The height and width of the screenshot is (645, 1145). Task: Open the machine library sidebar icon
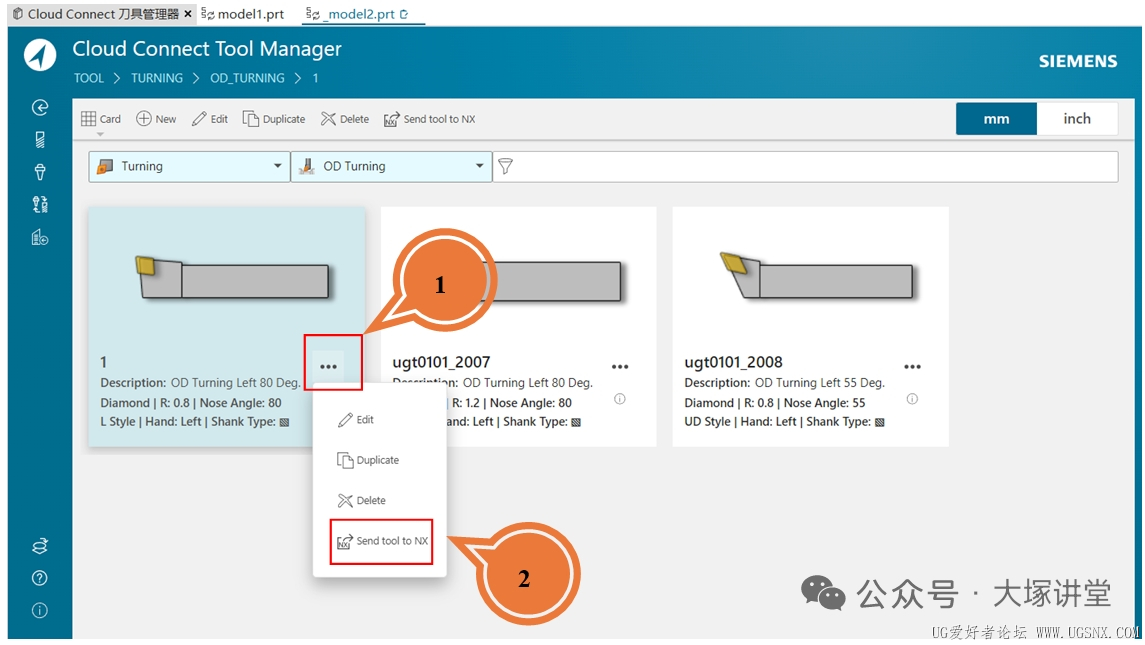(40, 237)
